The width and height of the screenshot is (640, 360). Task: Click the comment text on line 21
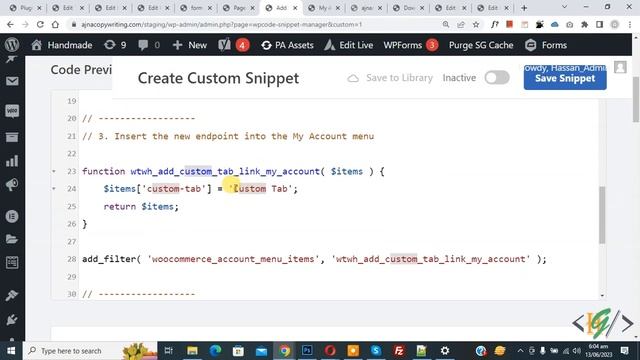click(228, 136)
